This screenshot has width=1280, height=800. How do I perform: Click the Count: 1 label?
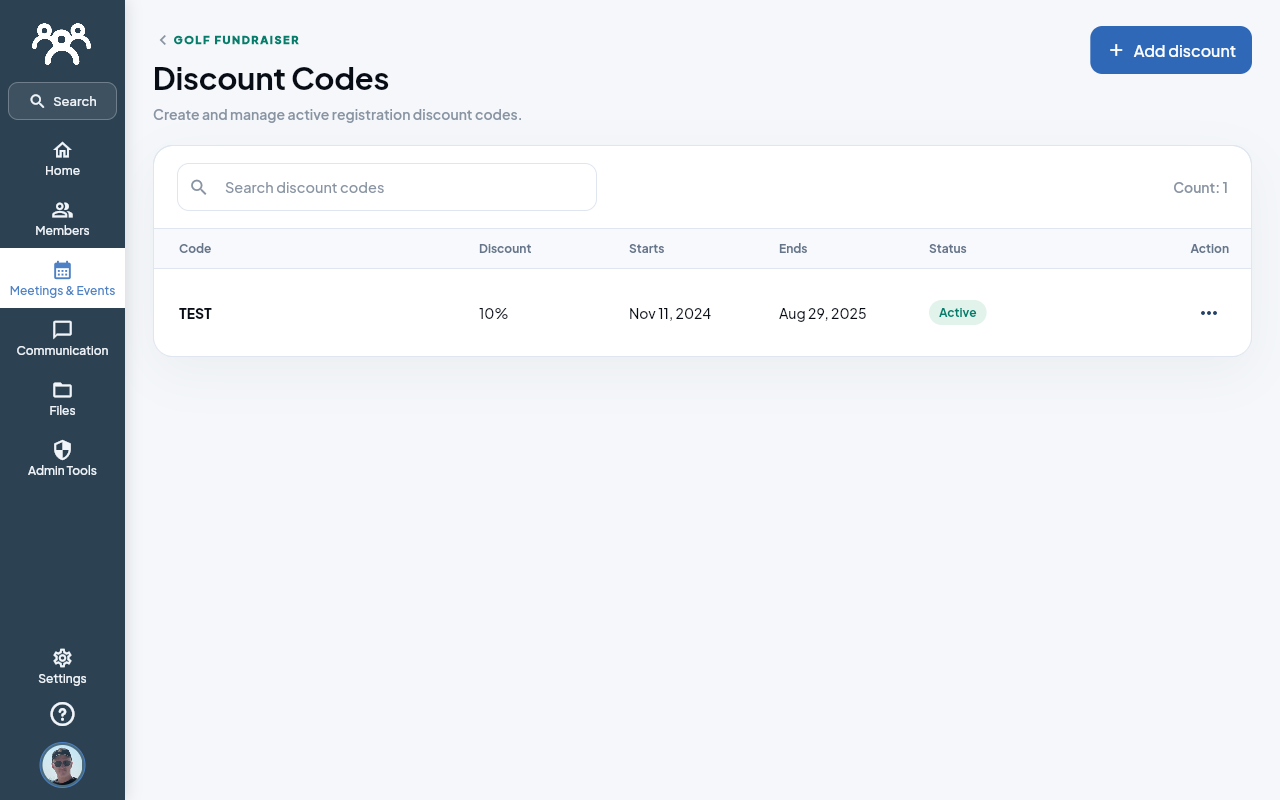(1201, 187)
